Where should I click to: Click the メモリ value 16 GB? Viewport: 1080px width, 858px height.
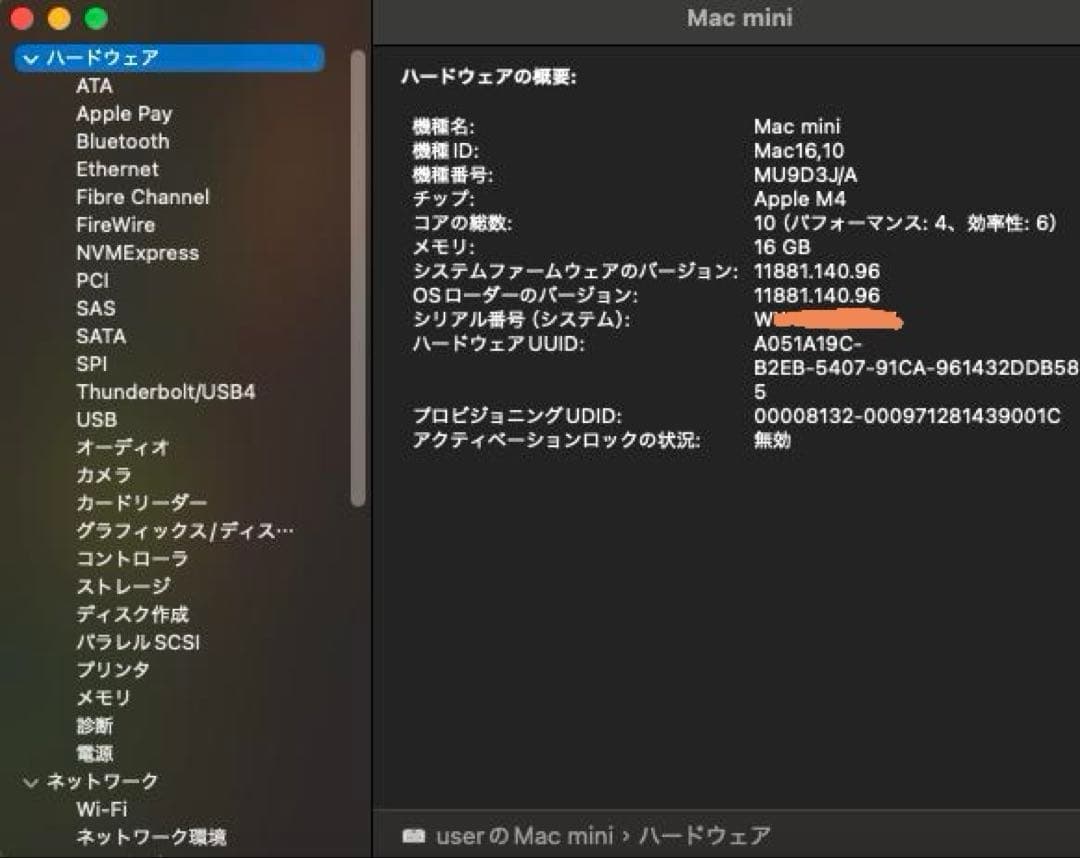[782, 247]
